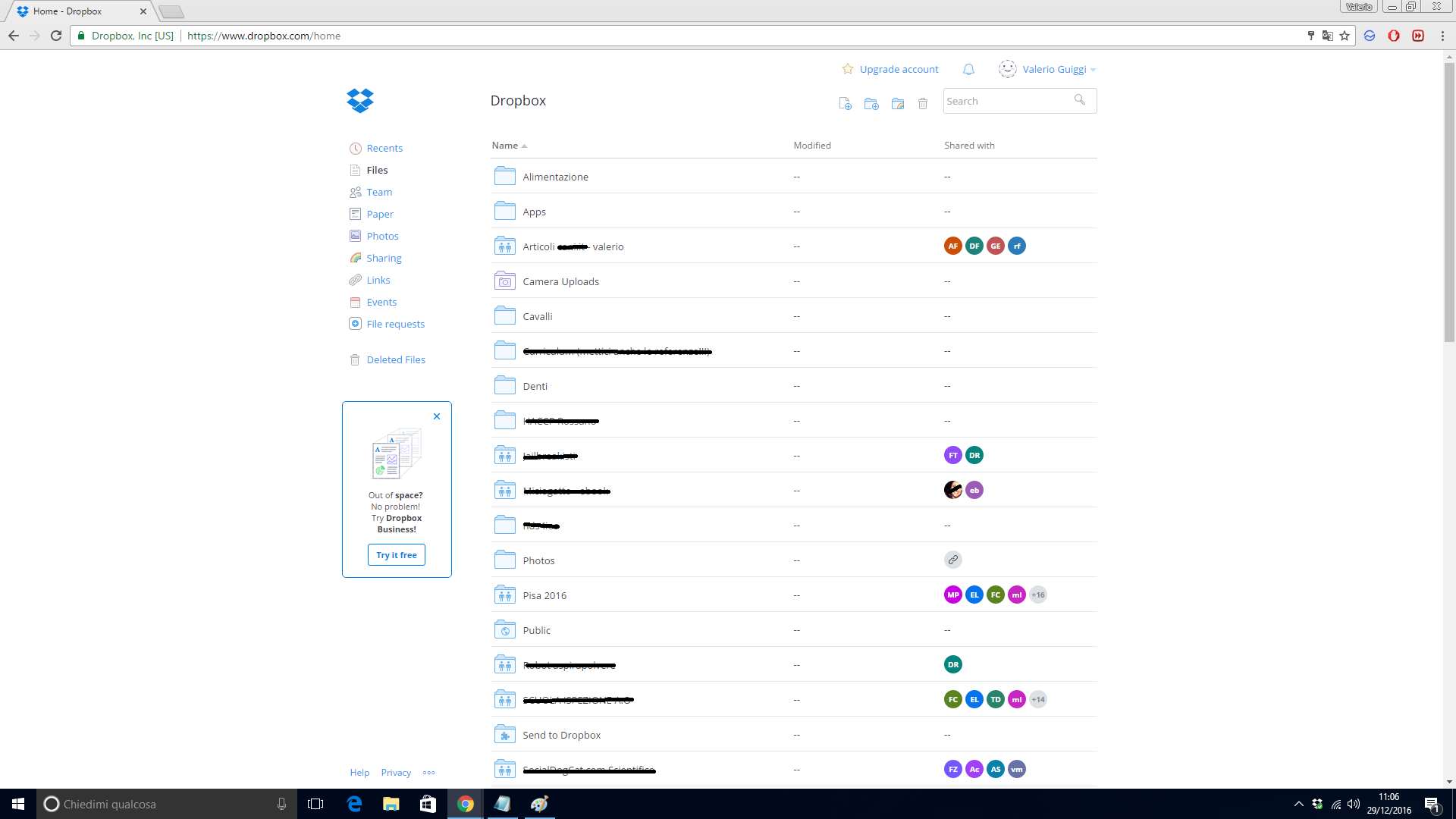This screenshot has height=819, width=1456.
Task: Sort by Modified column header
Action: pos(812,145)
